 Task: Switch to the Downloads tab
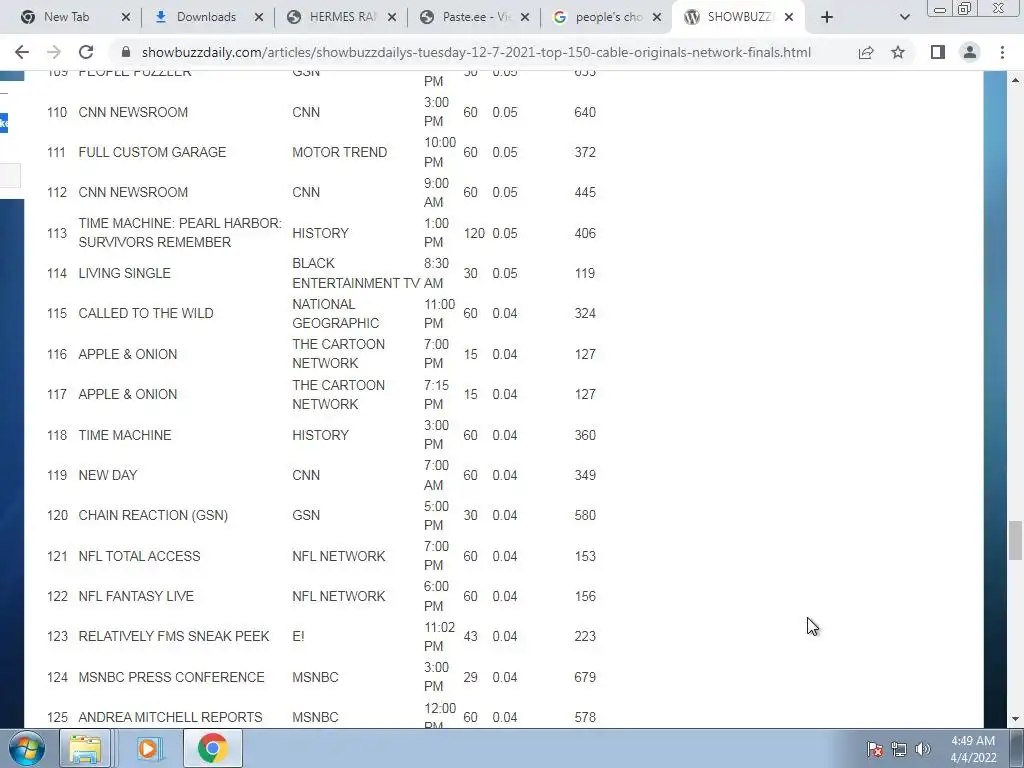click(206, 17)
